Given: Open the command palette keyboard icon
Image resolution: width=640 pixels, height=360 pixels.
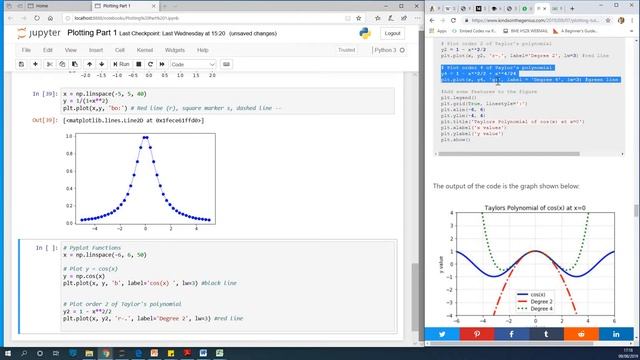Looking at the screenshot, I should (227, 64).
